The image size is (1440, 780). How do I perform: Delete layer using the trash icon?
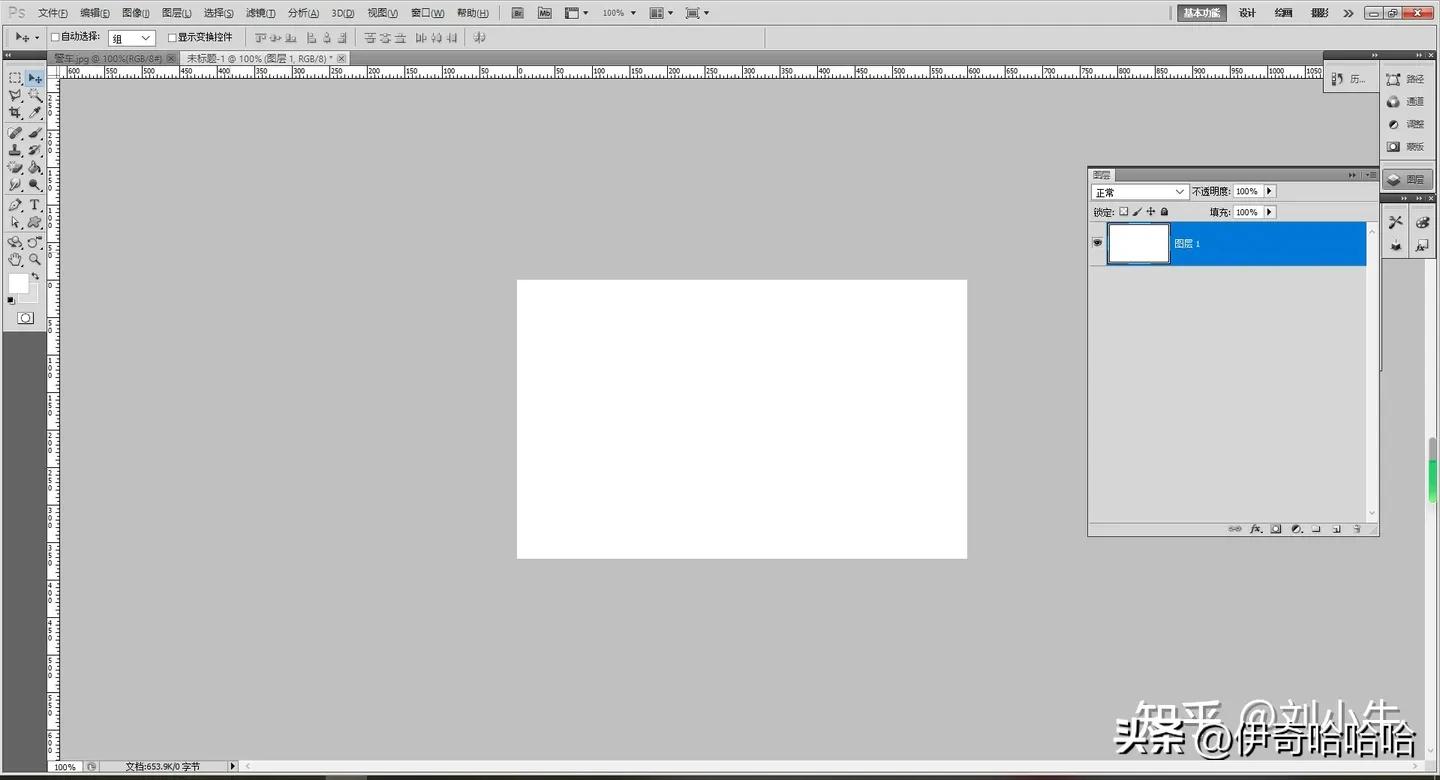1357,529
